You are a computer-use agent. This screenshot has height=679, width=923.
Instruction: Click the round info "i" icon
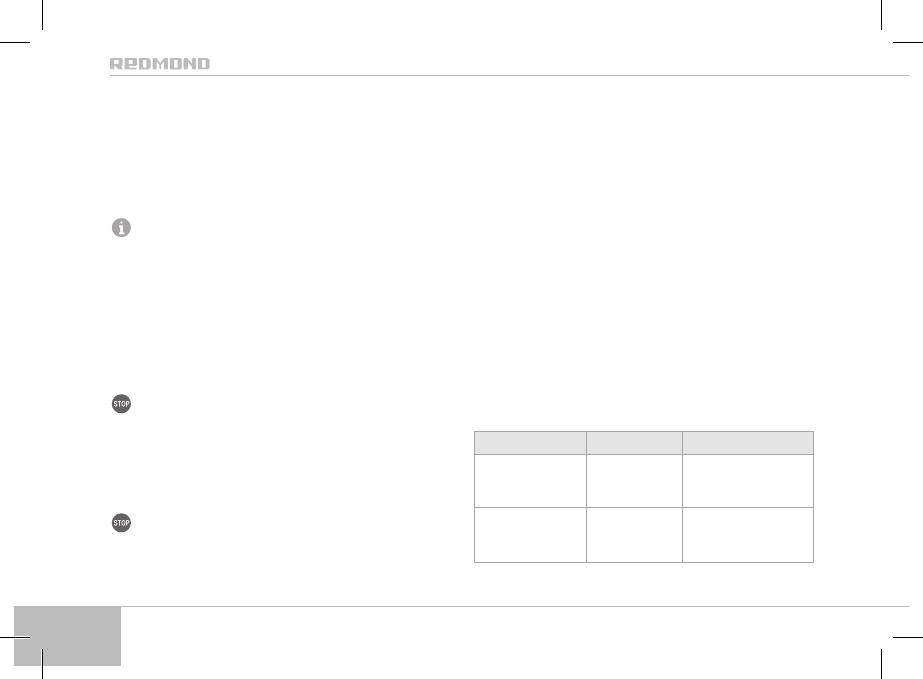point(121,228)
